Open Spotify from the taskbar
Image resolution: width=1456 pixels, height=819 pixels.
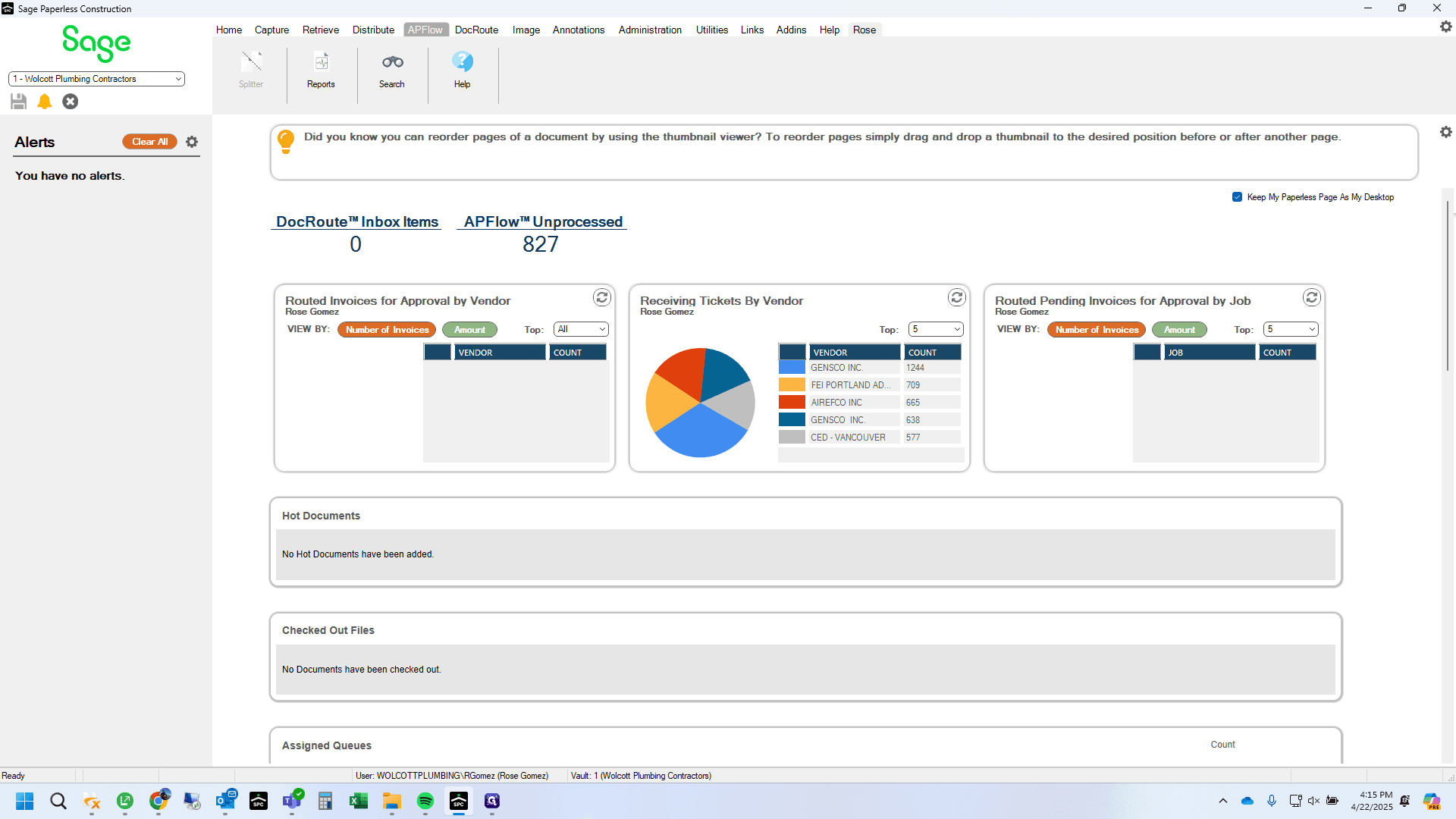425,801
